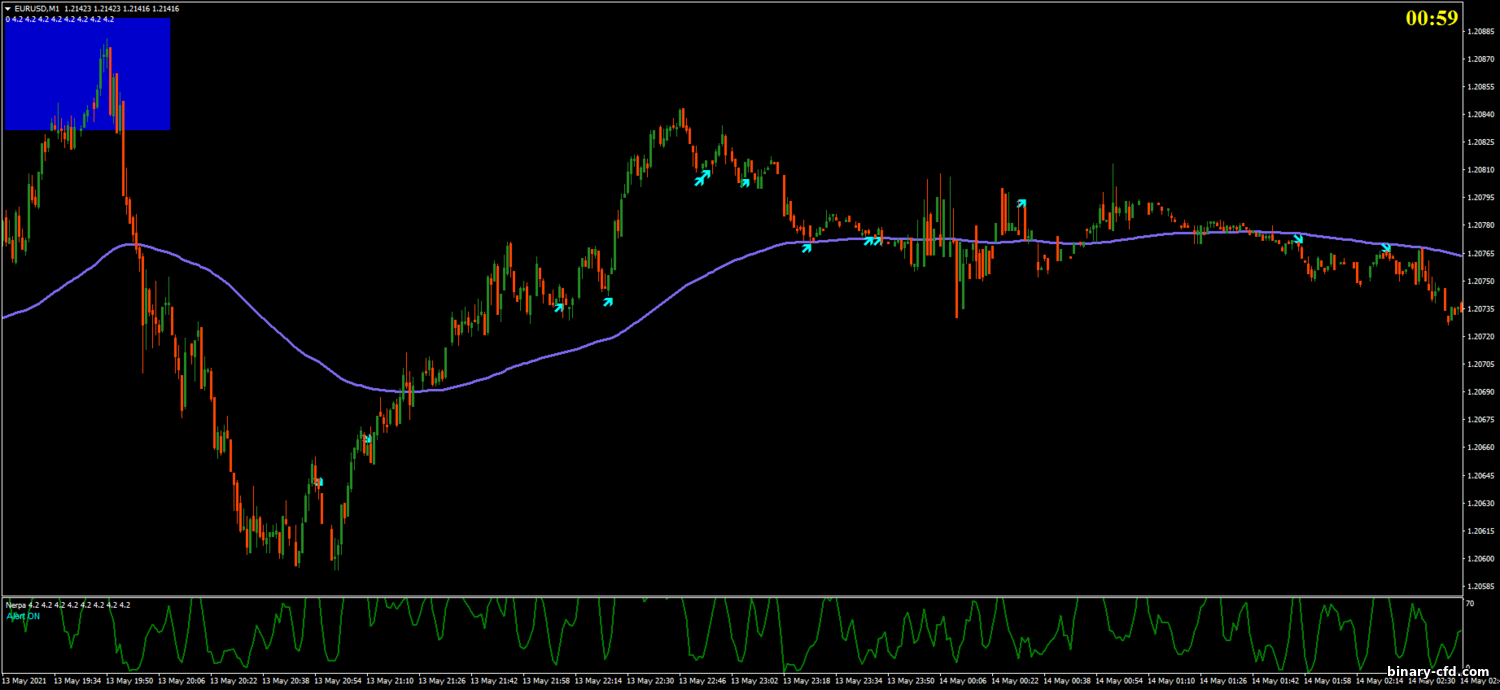The image size is (1500, 690).
Task: Click price level 1.20600 on the scale
Action: (1481, 559)
